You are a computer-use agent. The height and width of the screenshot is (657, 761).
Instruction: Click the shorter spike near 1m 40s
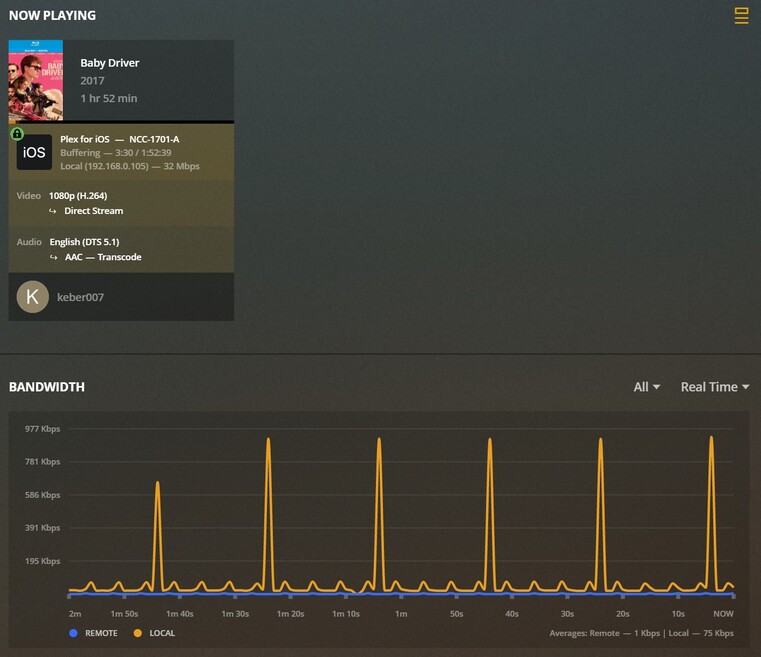(157, 536)
